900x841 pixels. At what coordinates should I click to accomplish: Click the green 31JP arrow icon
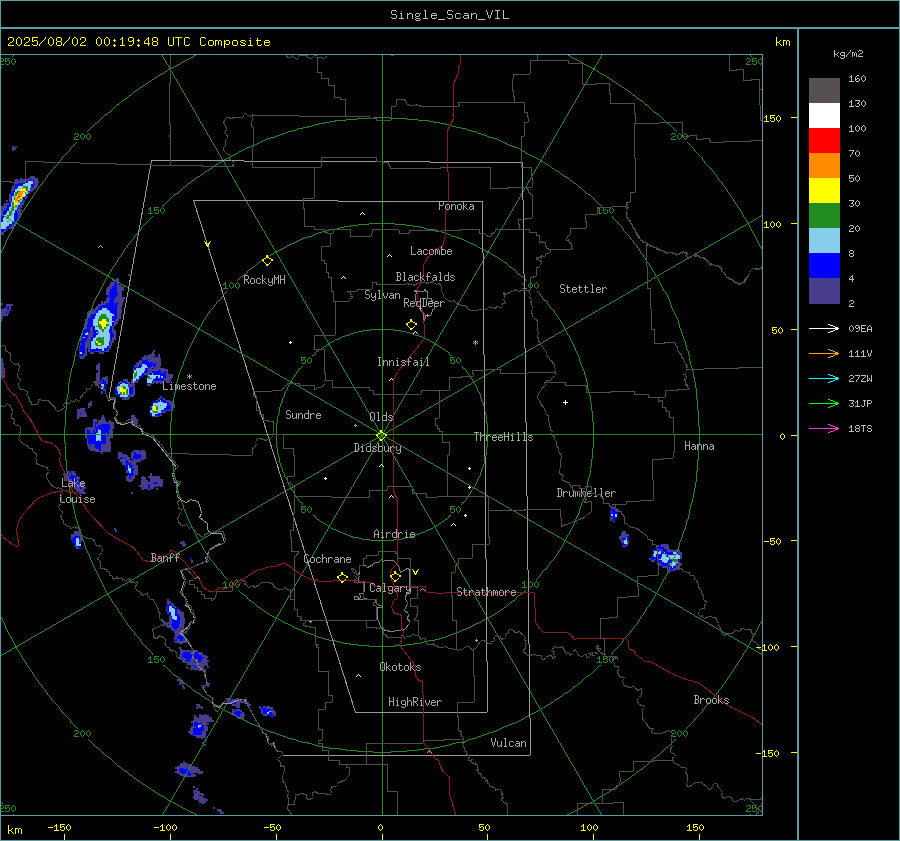tap(824, 404)
